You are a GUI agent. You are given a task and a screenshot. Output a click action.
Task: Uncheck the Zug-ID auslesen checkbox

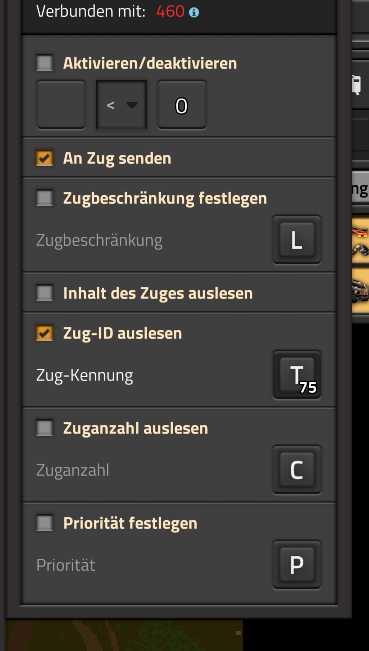point(45,333)
